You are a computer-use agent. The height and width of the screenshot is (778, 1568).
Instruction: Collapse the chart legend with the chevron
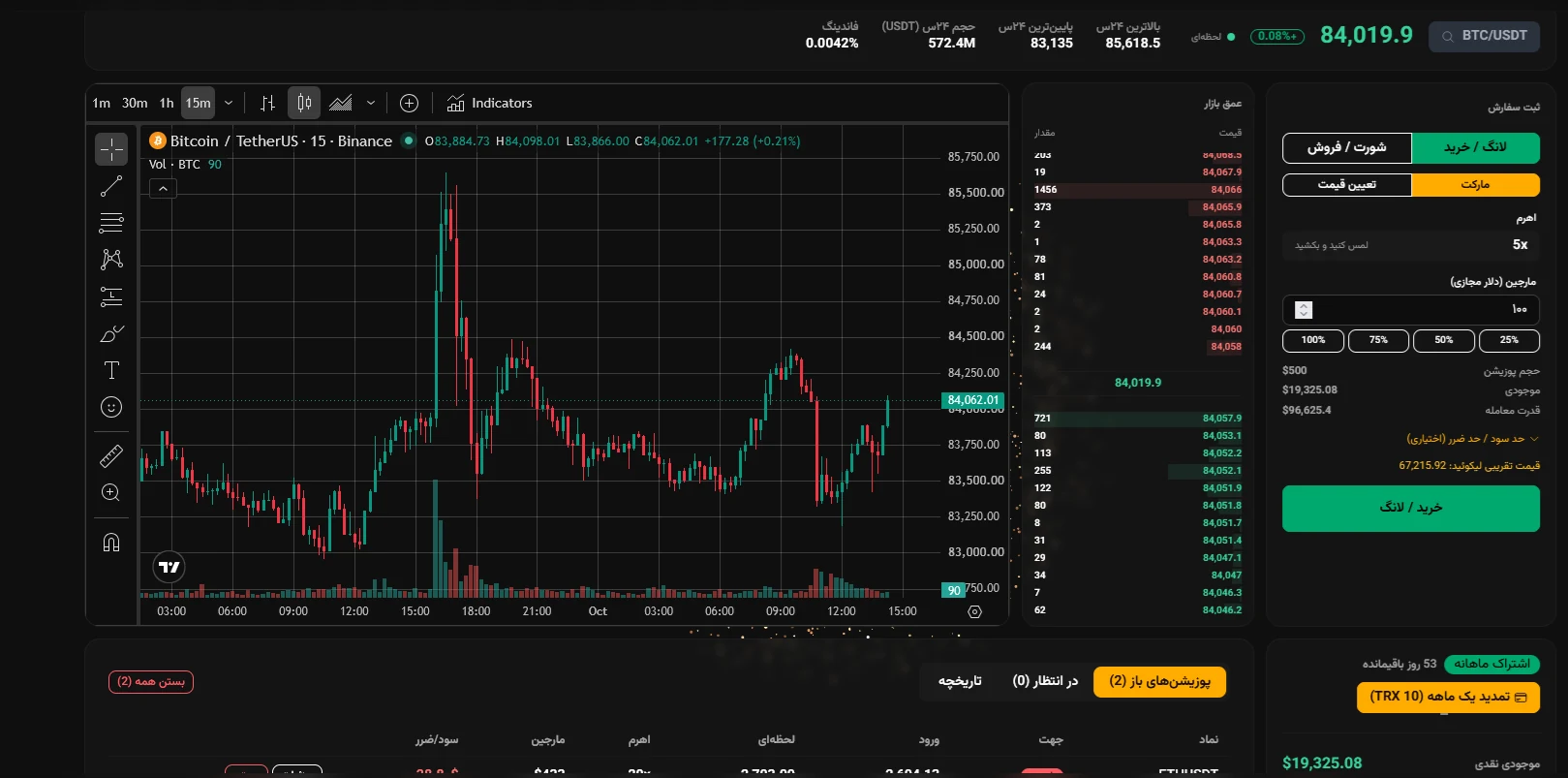[x=163, y=189]
